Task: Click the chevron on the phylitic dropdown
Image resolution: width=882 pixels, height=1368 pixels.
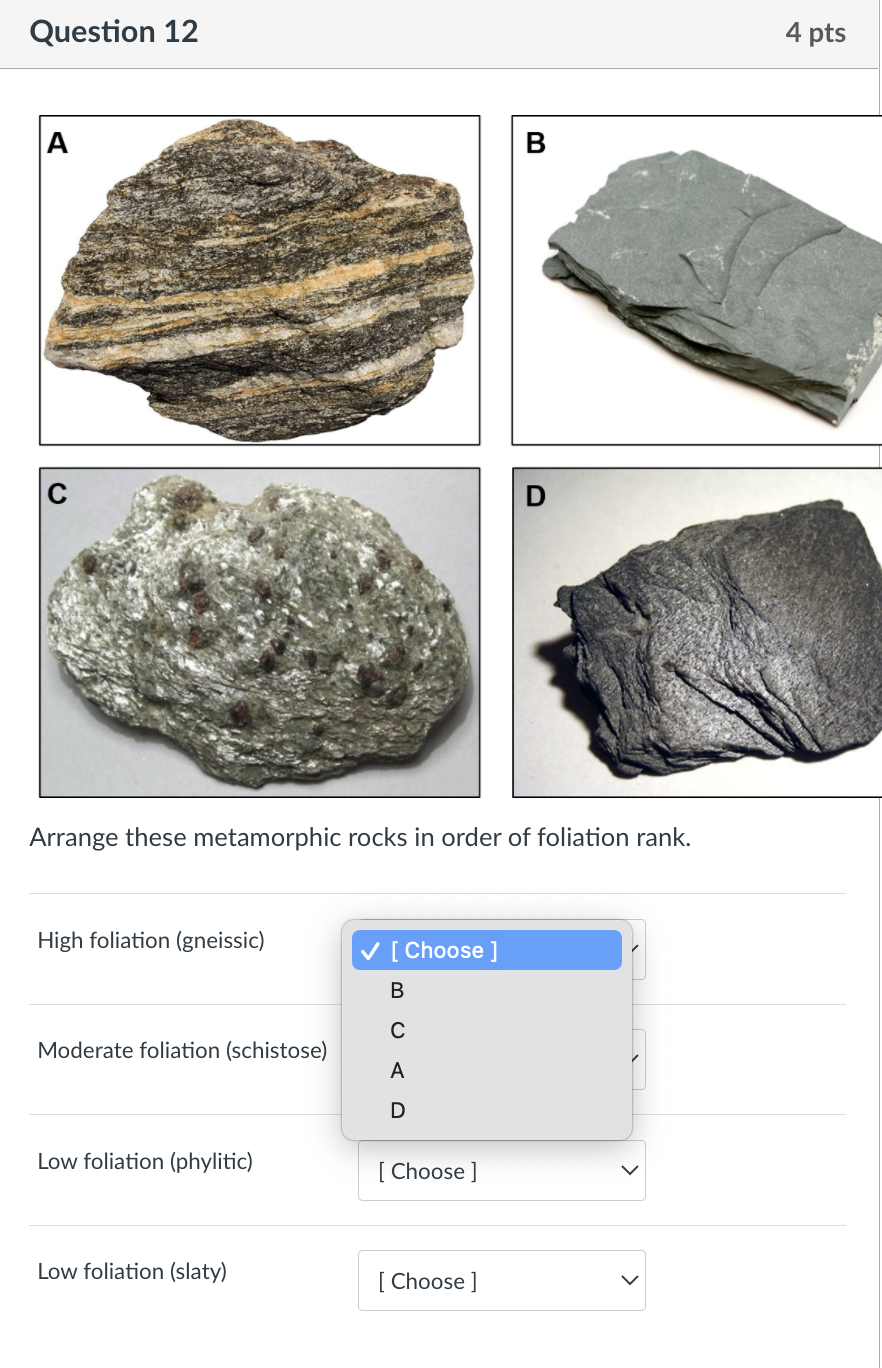Action: pos(628,1168)
